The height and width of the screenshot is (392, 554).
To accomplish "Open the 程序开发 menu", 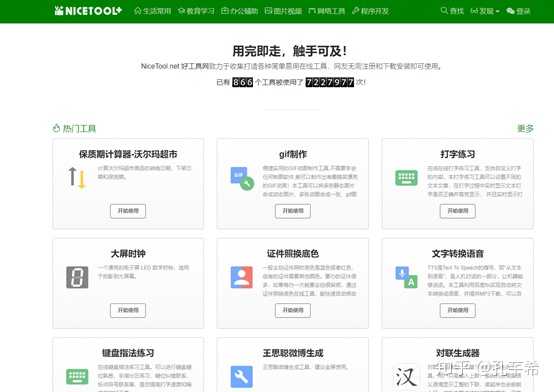I will tap(370, 11).
